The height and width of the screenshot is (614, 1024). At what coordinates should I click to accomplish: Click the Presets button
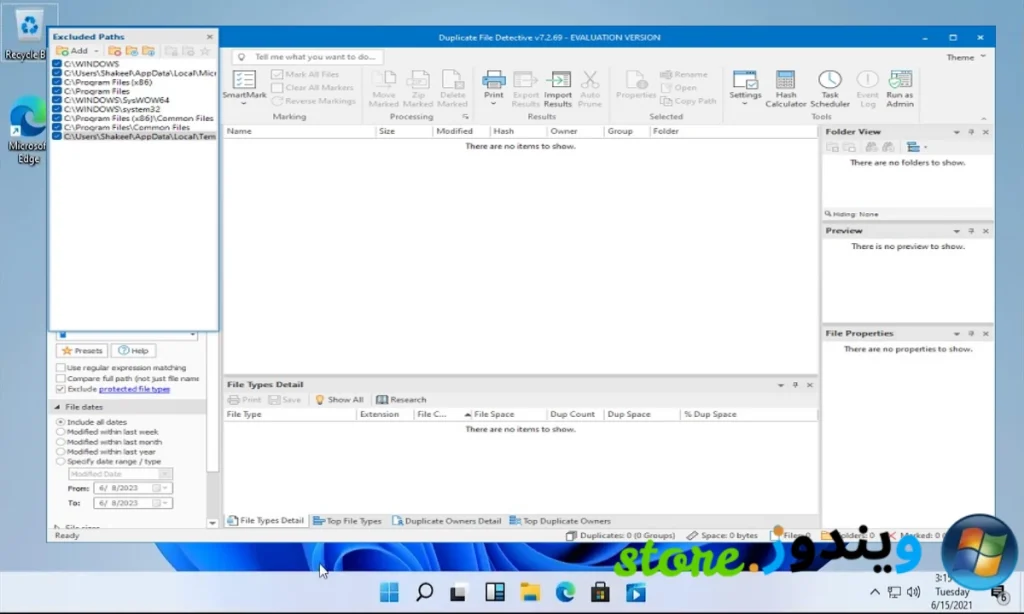(x=82, y=351)
